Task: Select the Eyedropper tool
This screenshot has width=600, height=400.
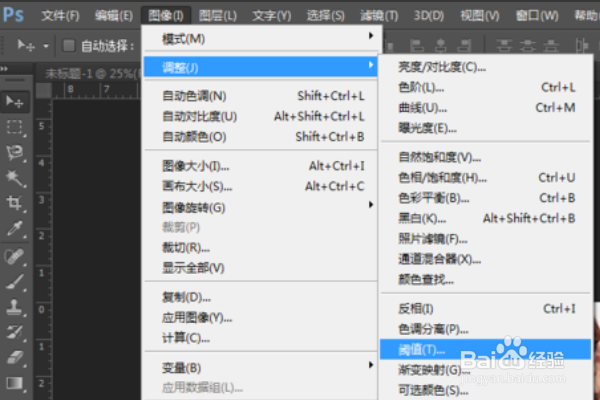Action: click(15, 229)
